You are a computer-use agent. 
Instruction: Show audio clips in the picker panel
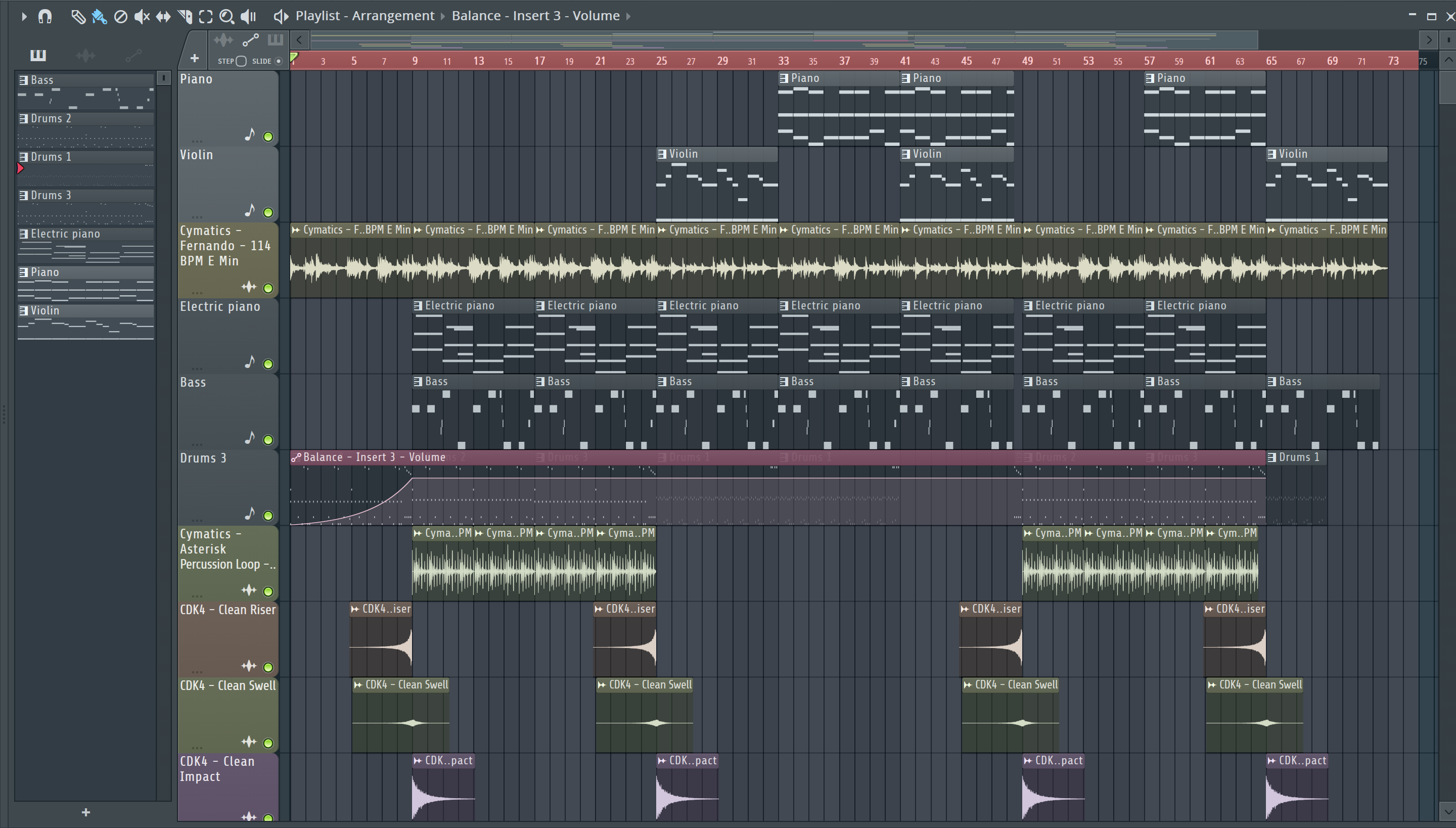coord(85,55)
